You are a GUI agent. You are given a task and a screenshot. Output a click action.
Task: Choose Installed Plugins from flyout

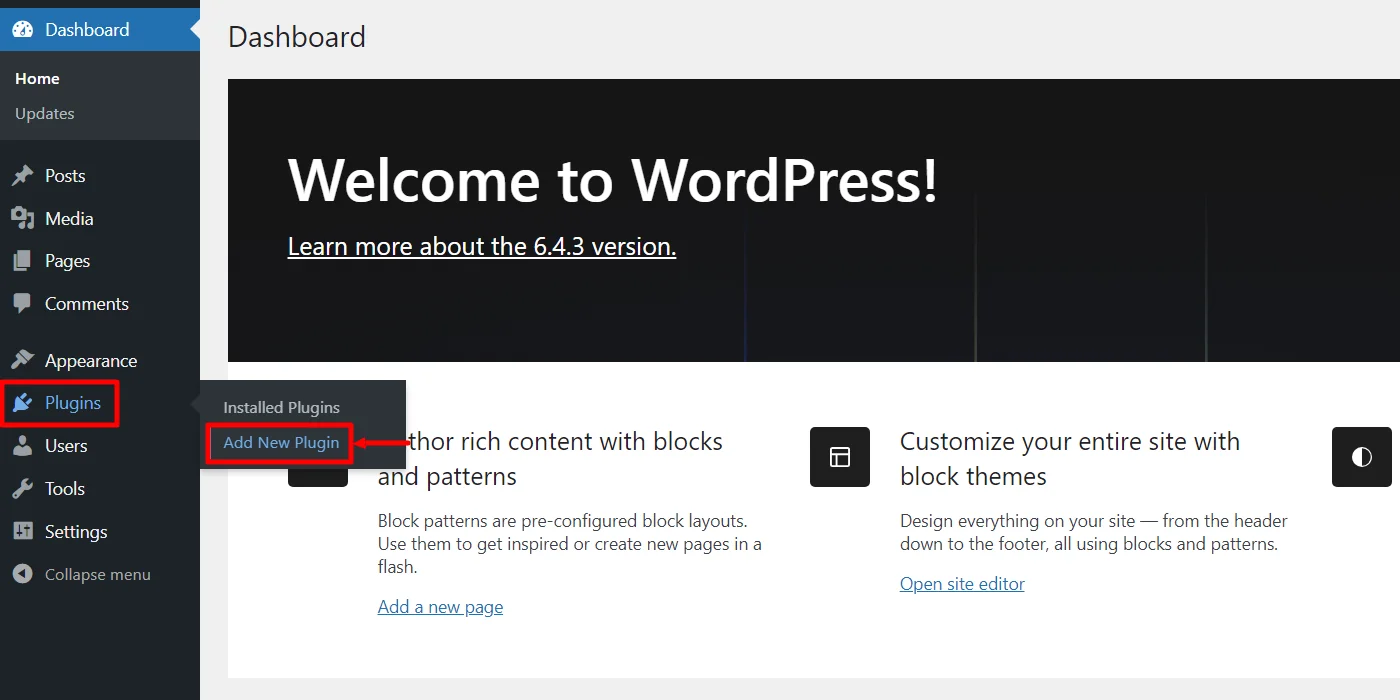[282, 408]
